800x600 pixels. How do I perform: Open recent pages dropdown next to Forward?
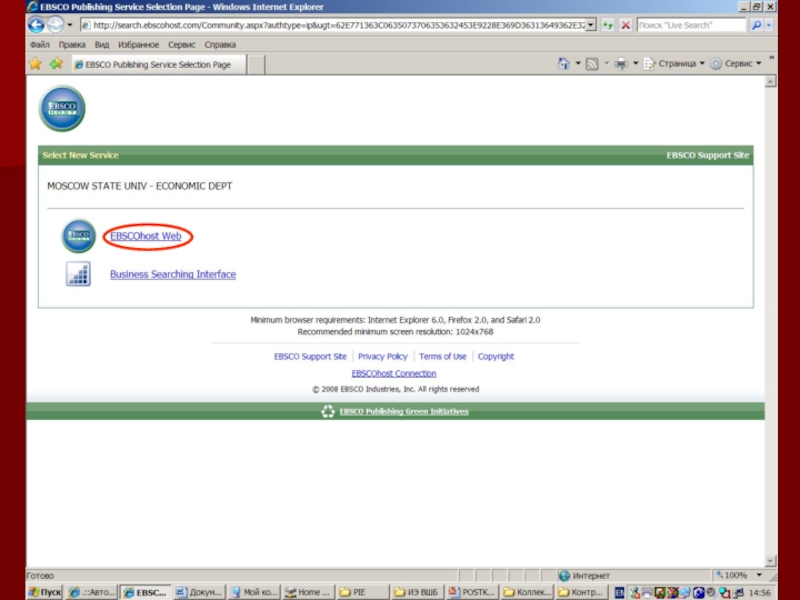70,24
